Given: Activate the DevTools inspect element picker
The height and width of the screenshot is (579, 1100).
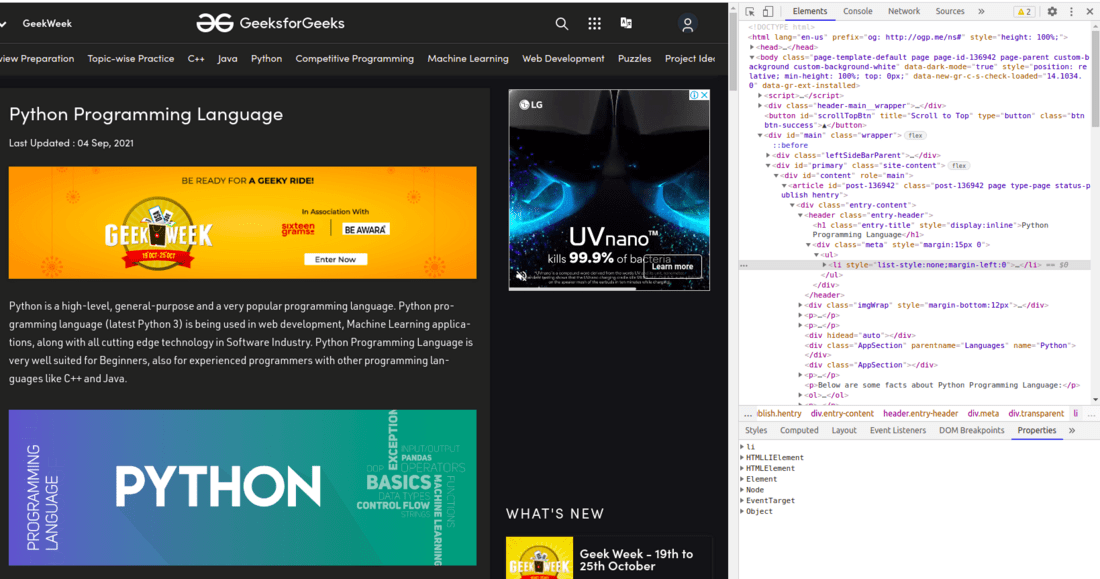Looking at the screenshot, I should coord(750,12).
